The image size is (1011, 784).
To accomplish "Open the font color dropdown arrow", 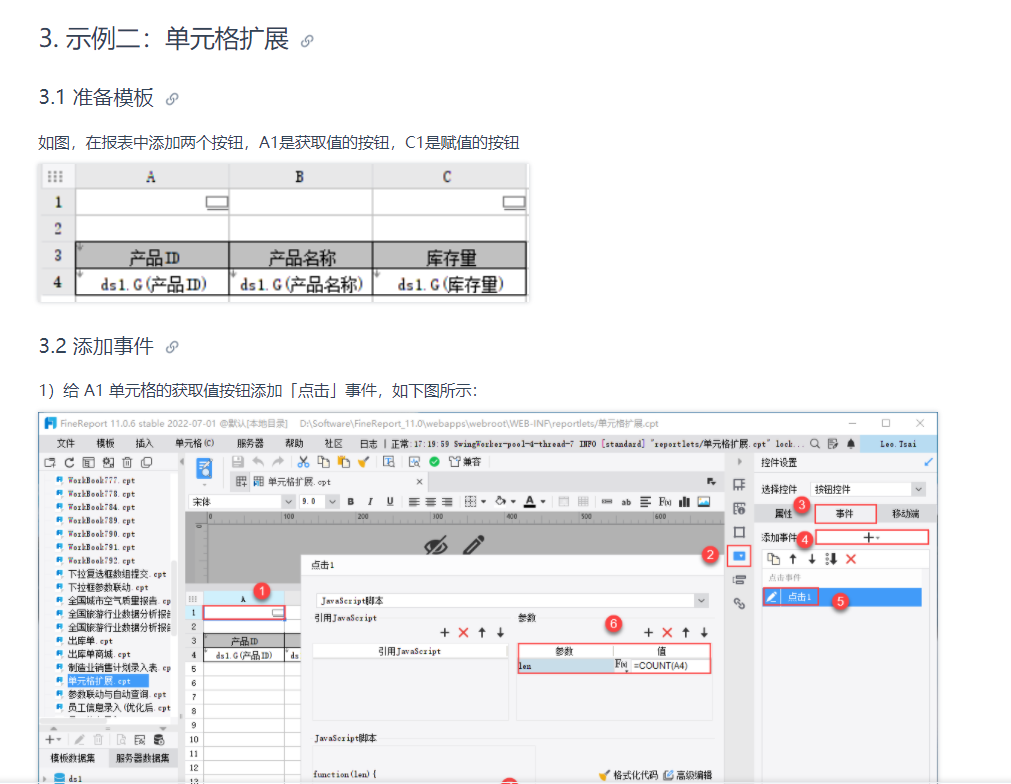I will [543, 502].
